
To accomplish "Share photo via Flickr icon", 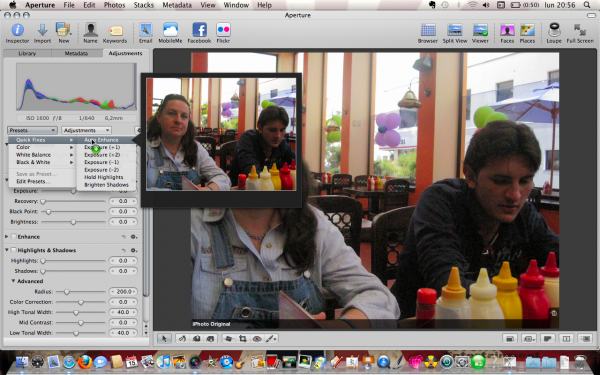I will pos(223,30).
